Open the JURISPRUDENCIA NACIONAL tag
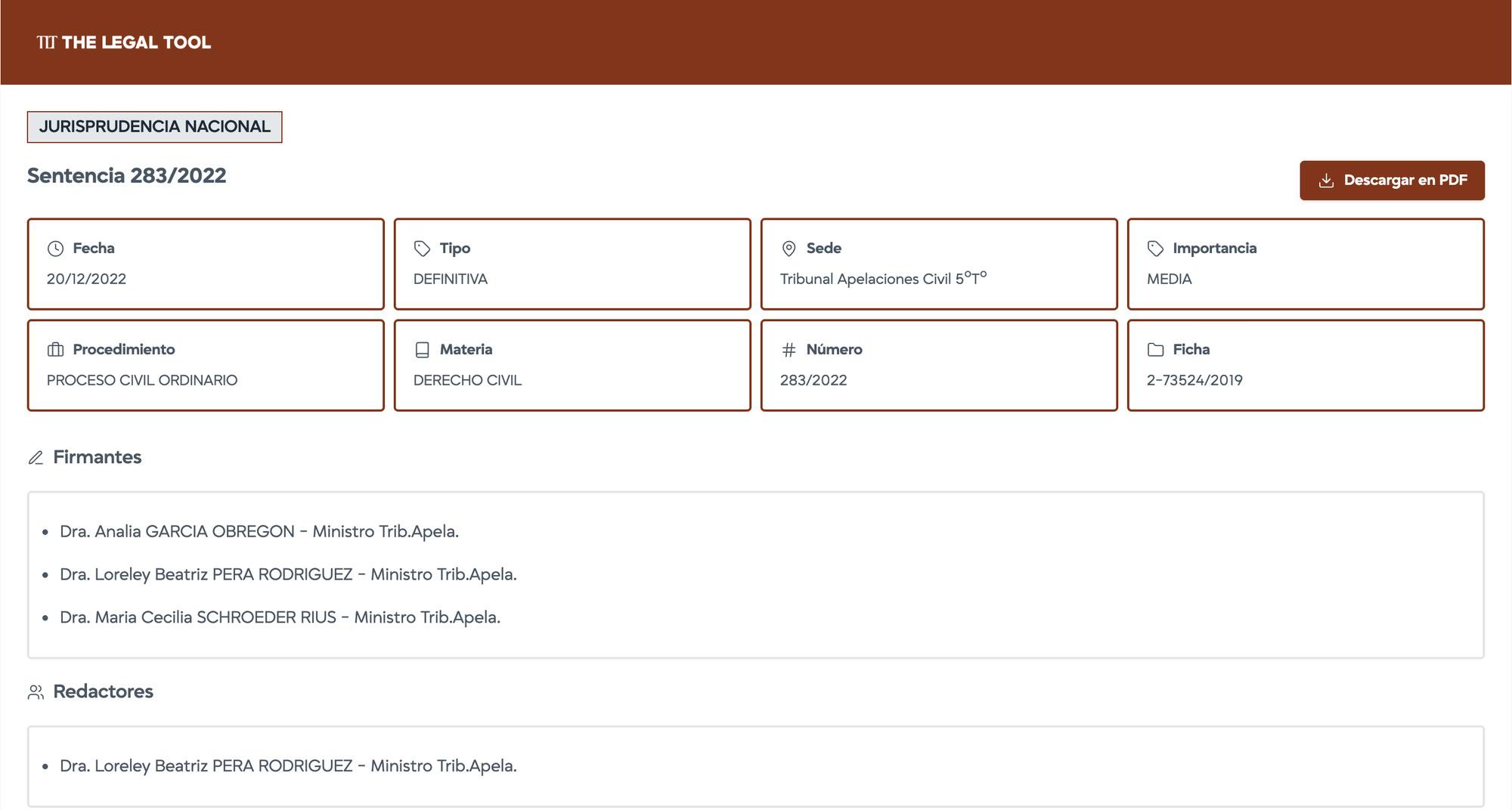Viewport: 1512px width, 810px height. tap(154, 127)
